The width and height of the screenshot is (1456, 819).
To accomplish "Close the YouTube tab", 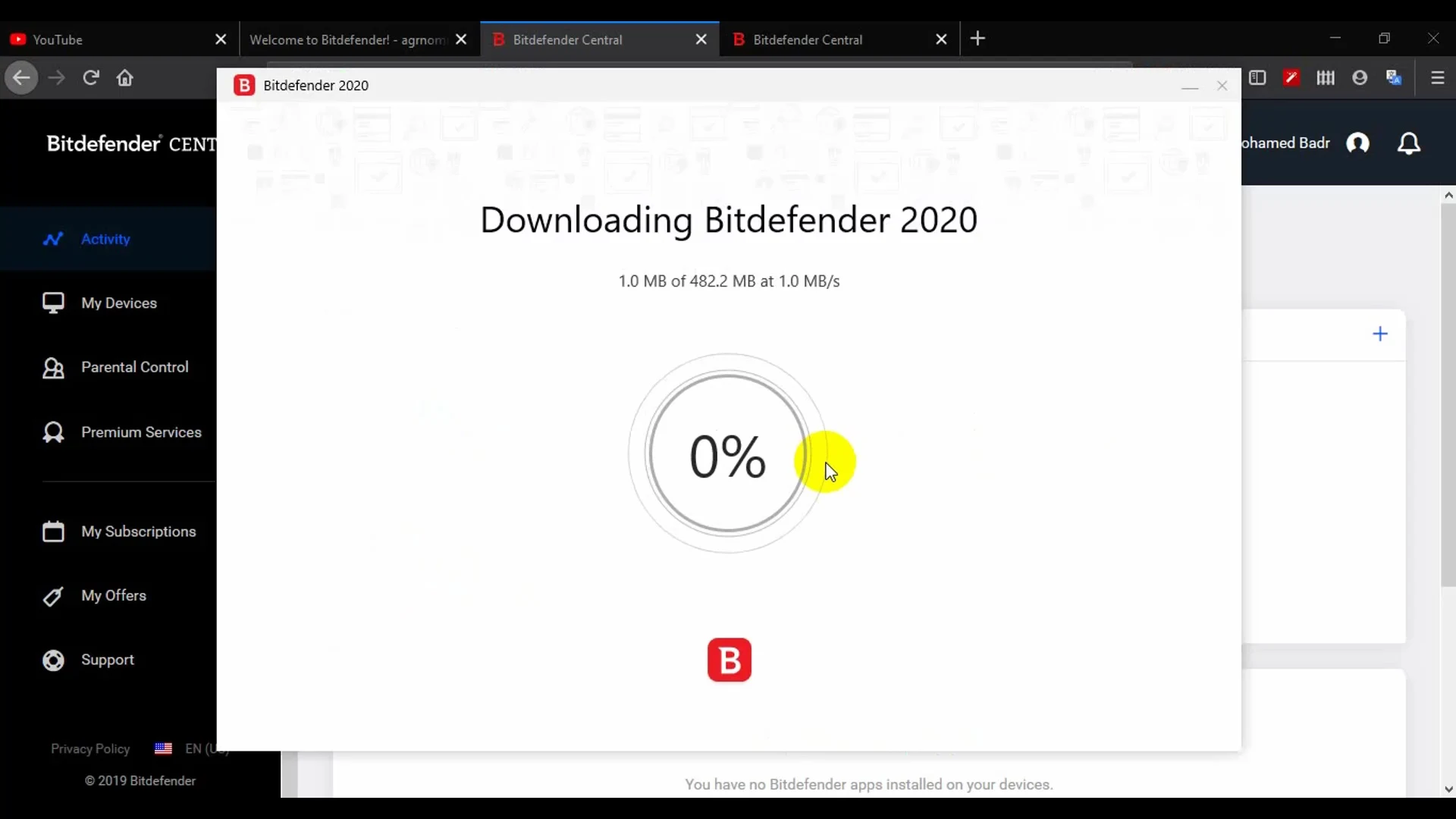I will 221,39.
